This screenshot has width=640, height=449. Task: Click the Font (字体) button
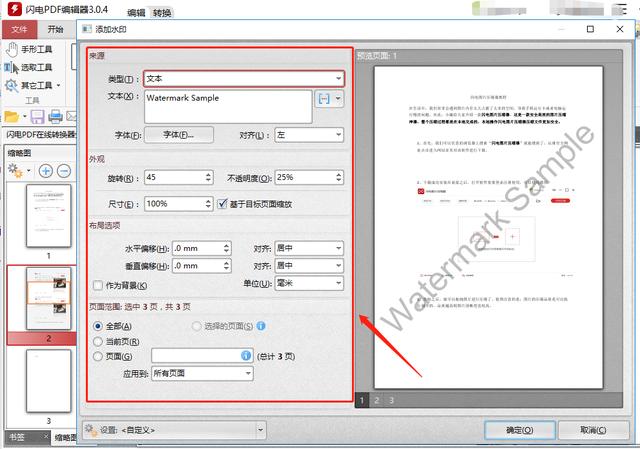(x=179, y=135)
